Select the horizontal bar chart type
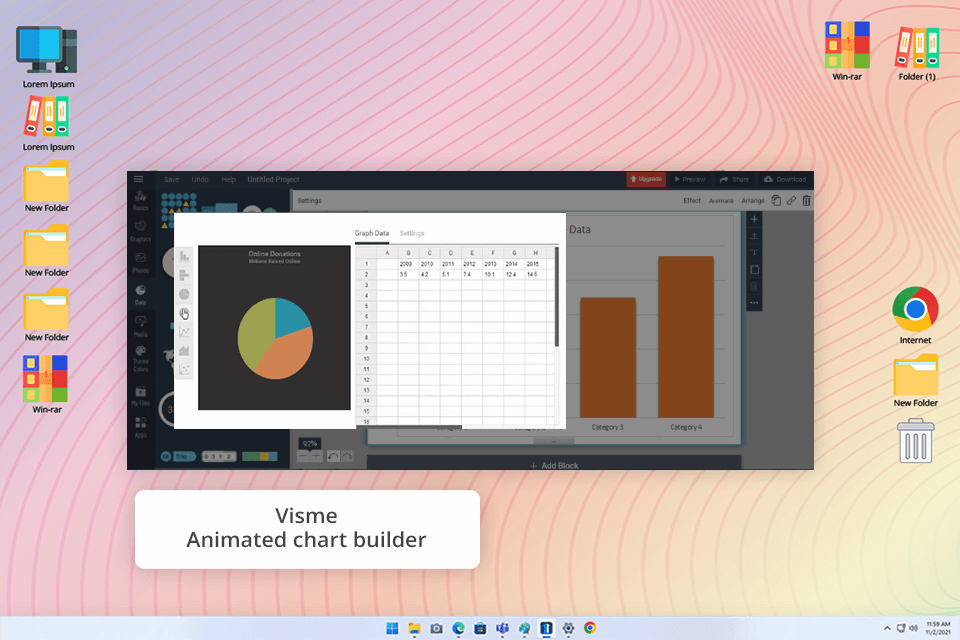The width and height of the screenshot is (960, 640). point(184,276)
